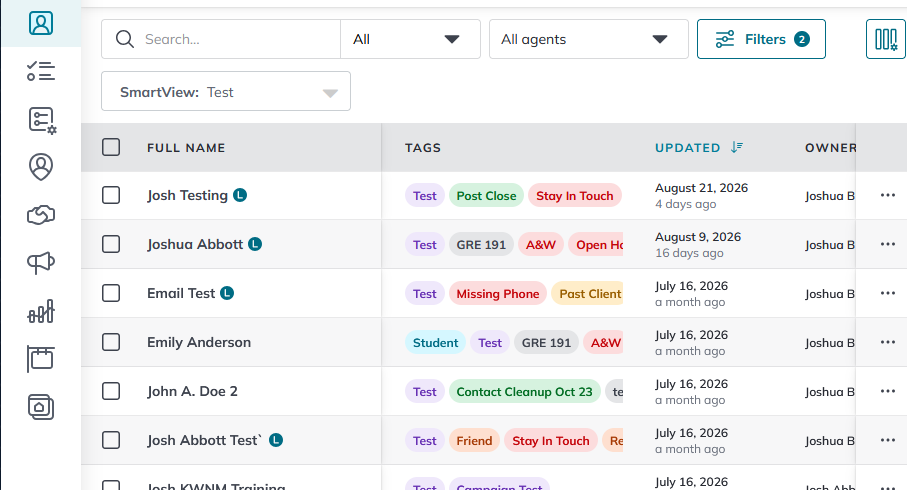Open contact Josh Testing
The height and width of the screenshot is (490, 907).
(187, 196)
